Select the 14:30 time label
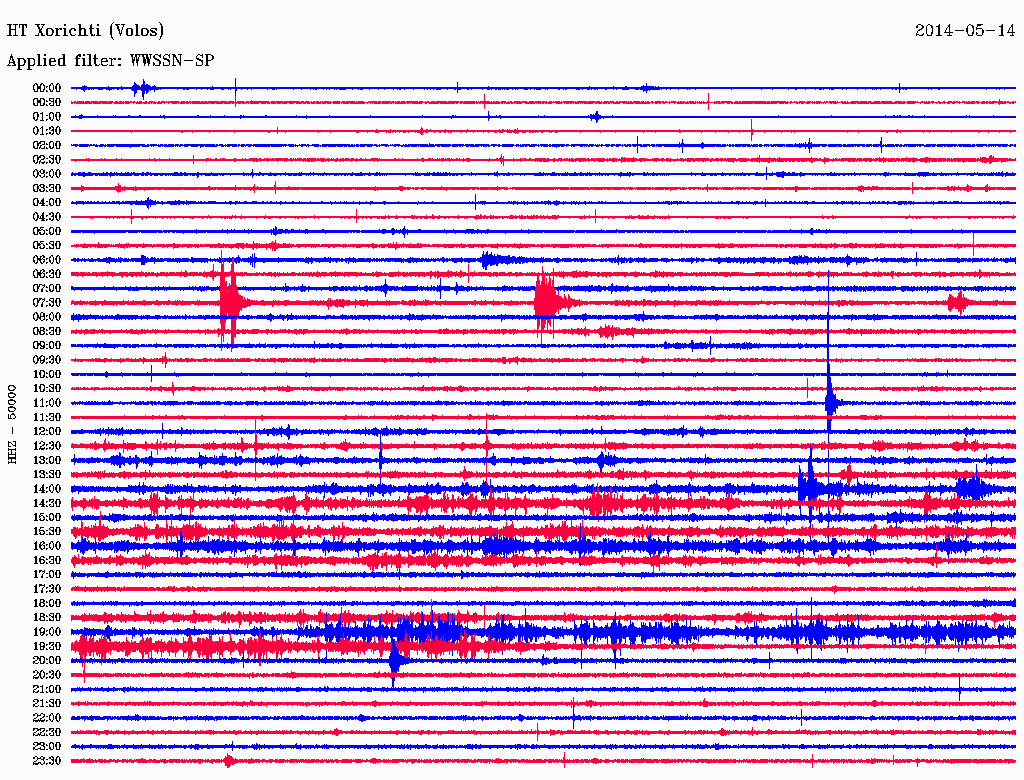The width and height of the screenshot is (1024, 780). (46, 503)
